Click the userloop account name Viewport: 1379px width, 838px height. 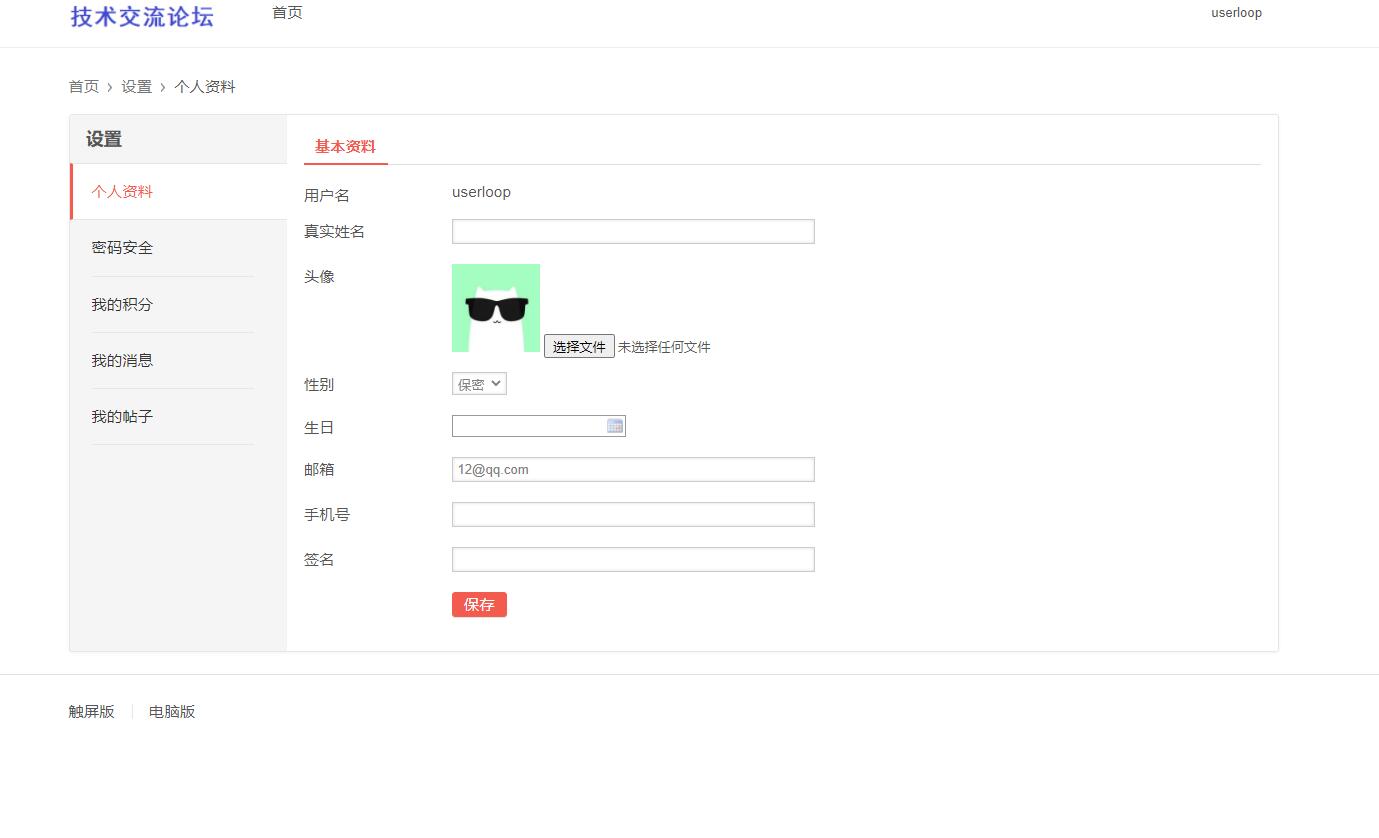pyautogui.click(x=1236, y=12)
